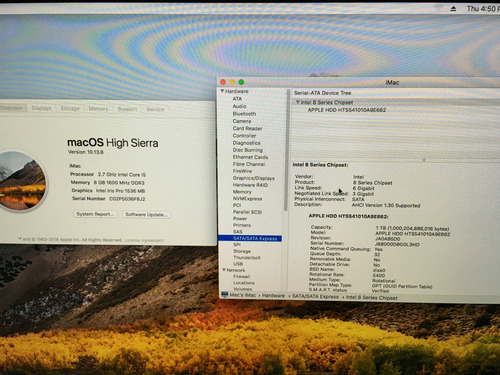Select APPLE HDD HTS541010A9E662 in device tree
The width and height of the screenshot is (500, 375).
point(347,110)
